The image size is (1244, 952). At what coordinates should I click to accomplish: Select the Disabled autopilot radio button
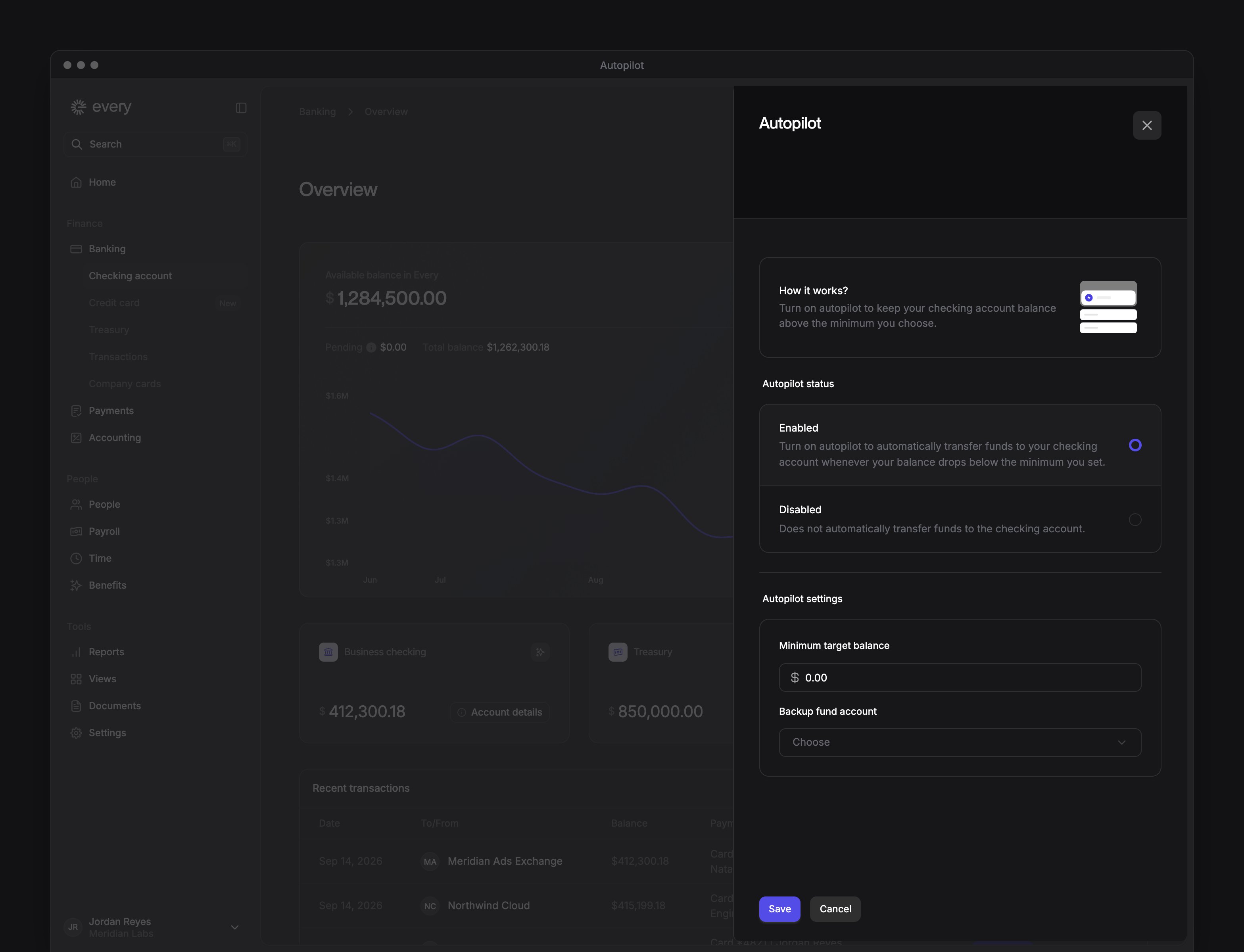pos(1135,519)
